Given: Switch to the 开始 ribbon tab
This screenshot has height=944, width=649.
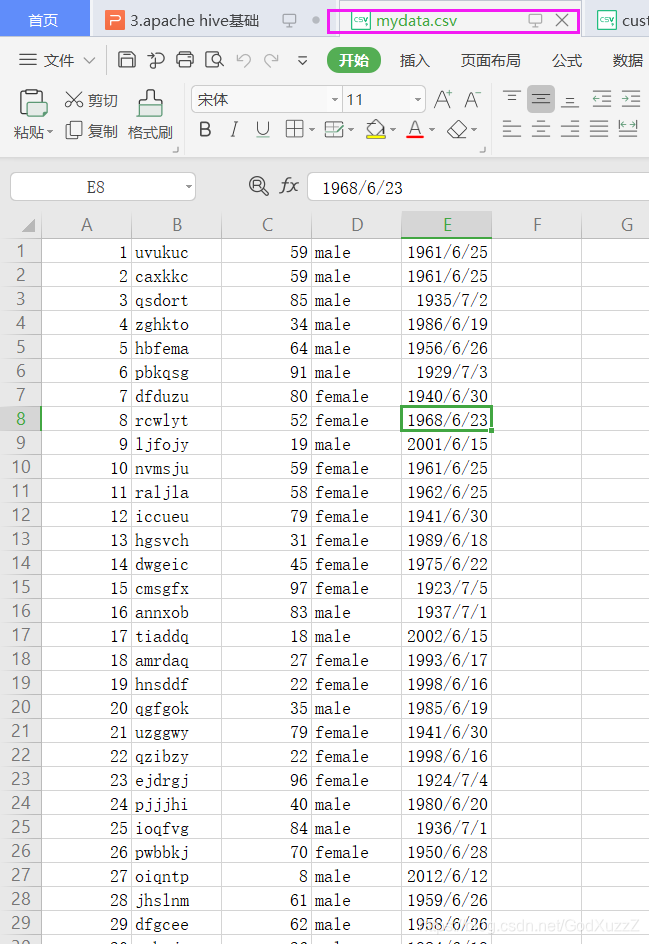Looking at the screenshot, I should [354, 60].
